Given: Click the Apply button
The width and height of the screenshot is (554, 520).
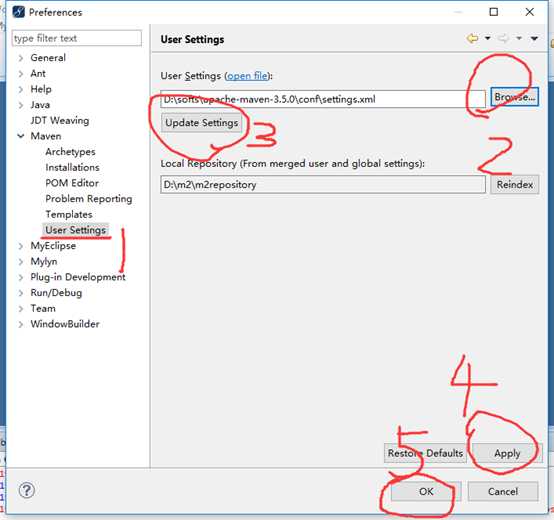Looking at the screenshot, I should pyautogui.click(x=507, y=453).
